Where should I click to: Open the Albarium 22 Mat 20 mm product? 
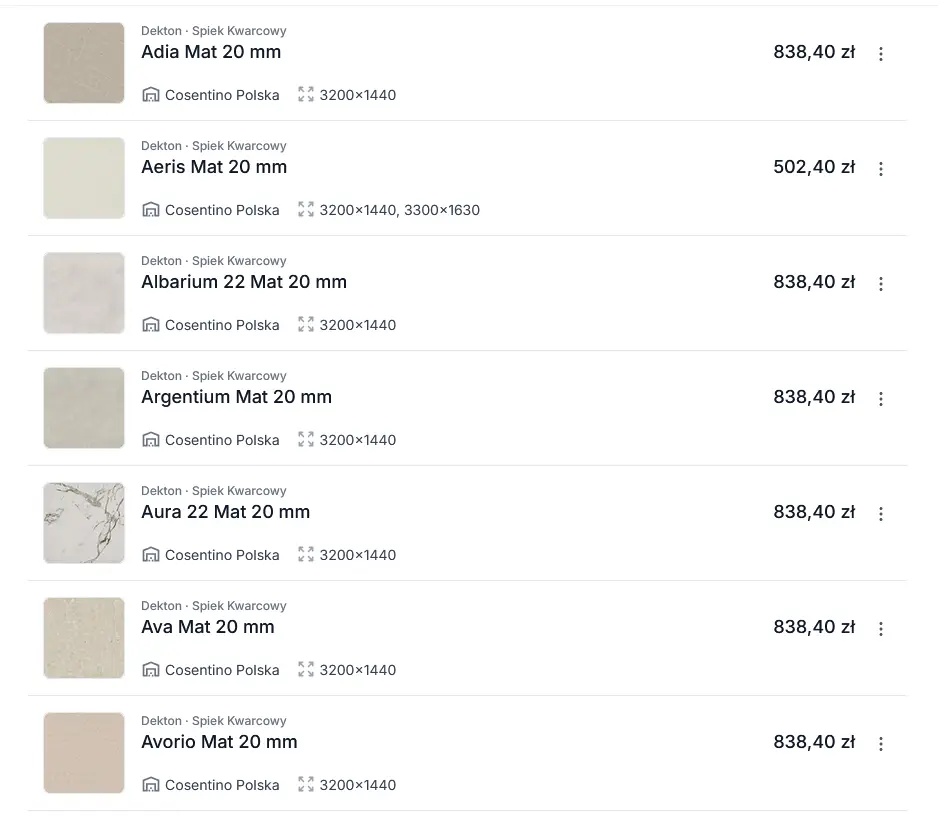pyautogui.click(x=244, y=282)
